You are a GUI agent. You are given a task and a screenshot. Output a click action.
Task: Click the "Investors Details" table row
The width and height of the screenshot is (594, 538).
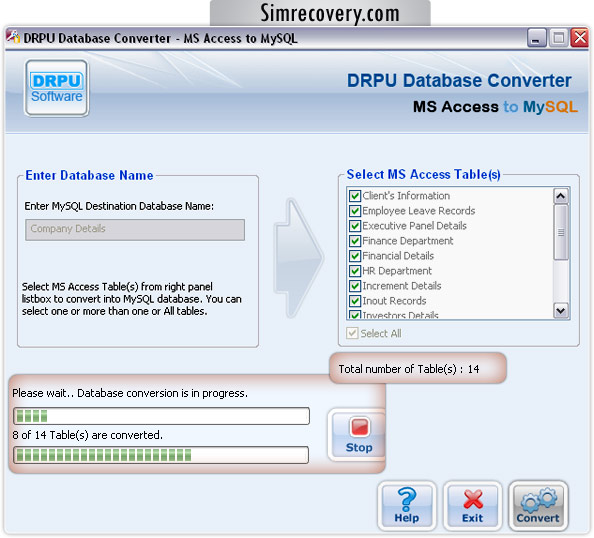click(400, 315)
